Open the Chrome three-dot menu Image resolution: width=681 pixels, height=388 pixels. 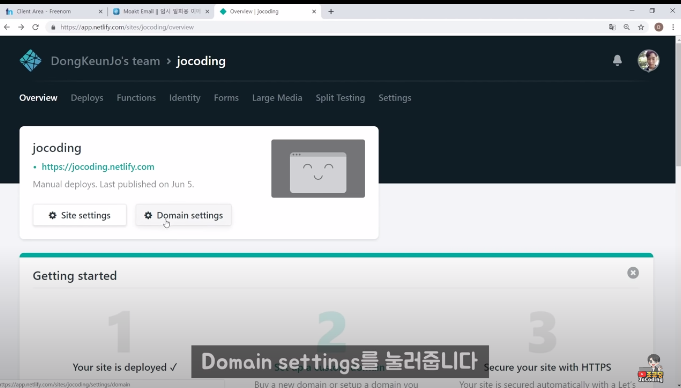tap(673, 27)
